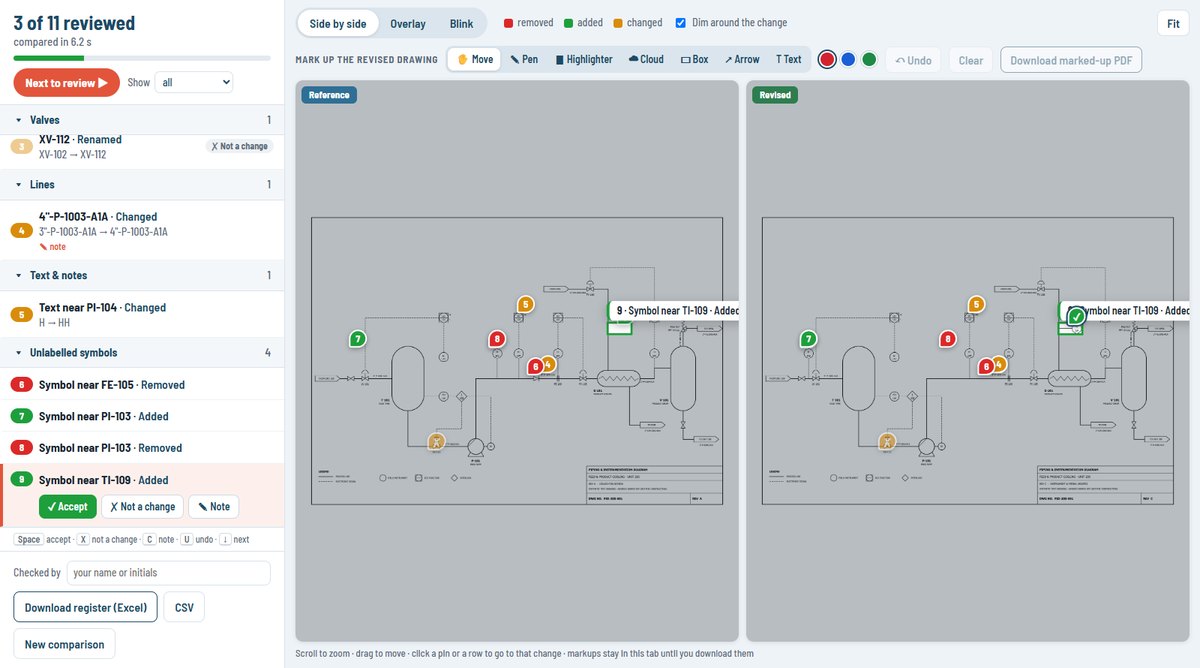The width and height of the screenshot is (1200, 668).
Task: Select the Text markup tool
Action: click(789, 59)
